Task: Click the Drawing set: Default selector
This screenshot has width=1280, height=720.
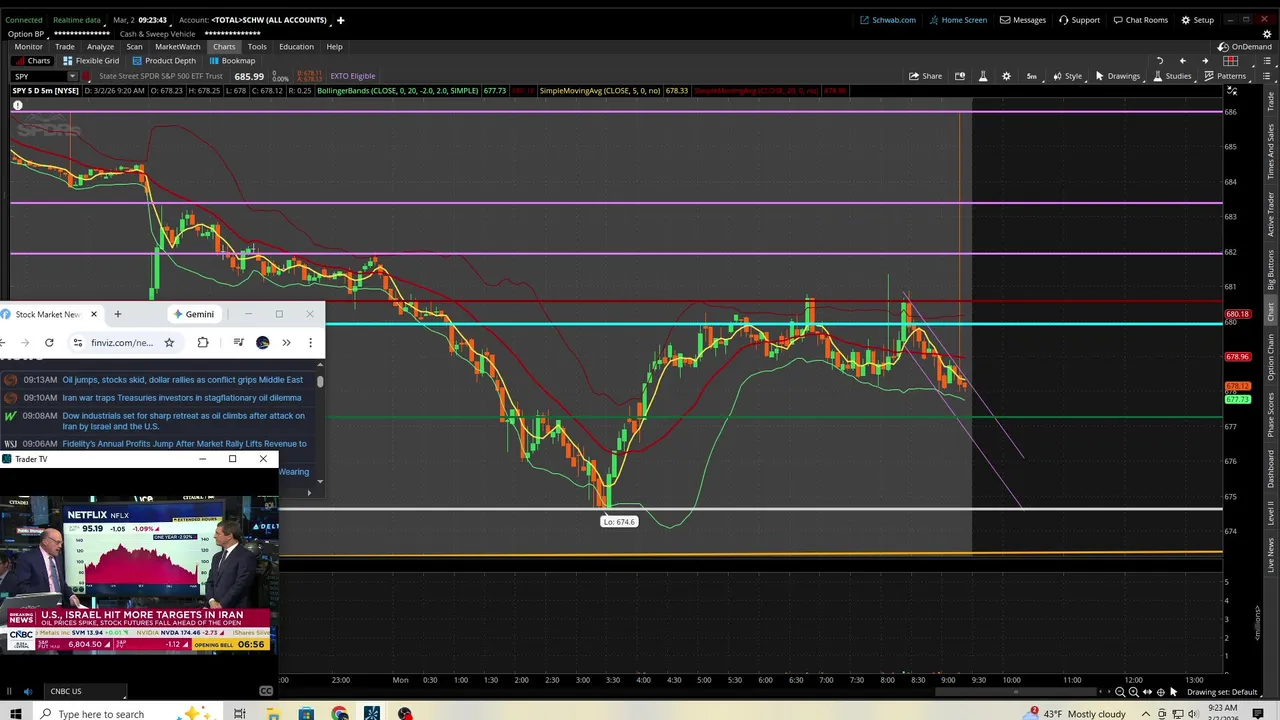Action: [x=1222, y=692]
